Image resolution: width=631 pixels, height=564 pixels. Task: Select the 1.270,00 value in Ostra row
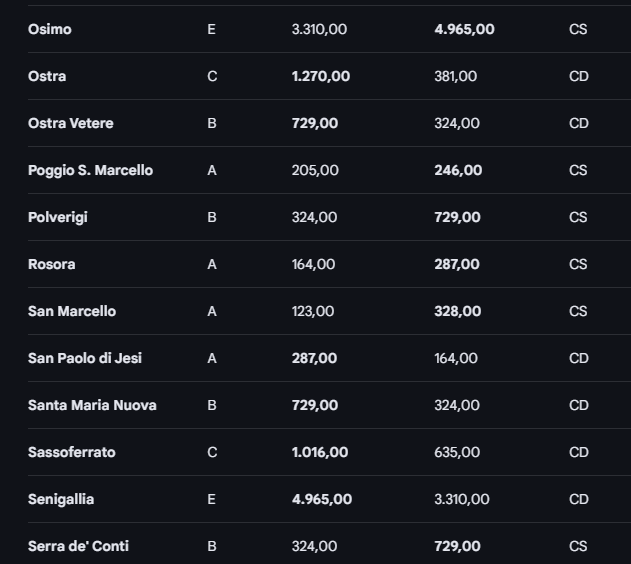[x=321, y=76]
